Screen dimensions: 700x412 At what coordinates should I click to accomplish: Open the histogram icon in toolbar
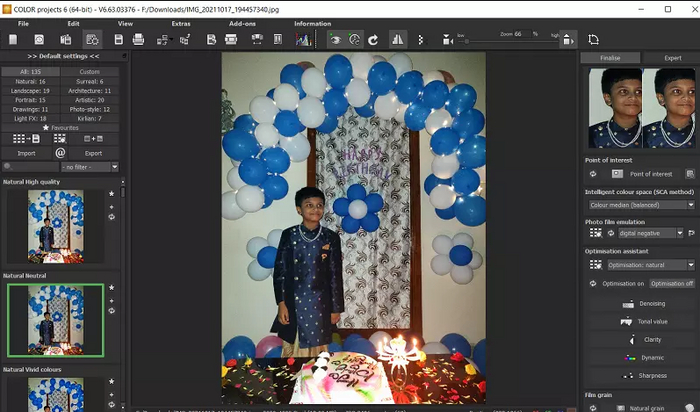coord(303,40)
